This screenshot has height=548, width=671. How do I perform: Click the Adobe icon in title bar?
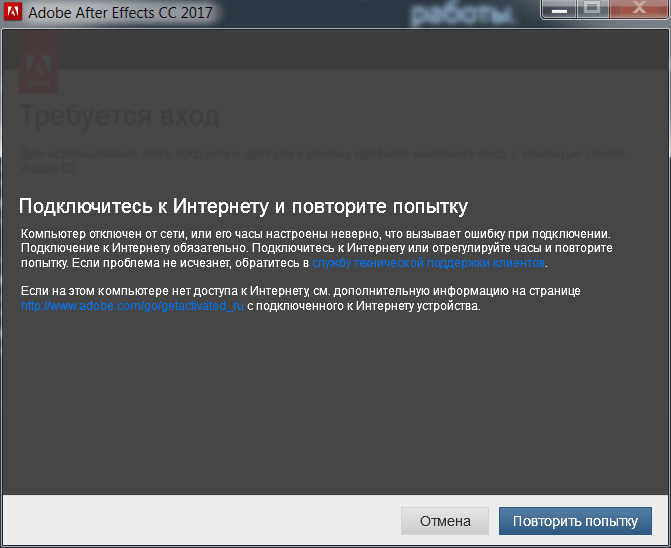(x=12, y=12)
